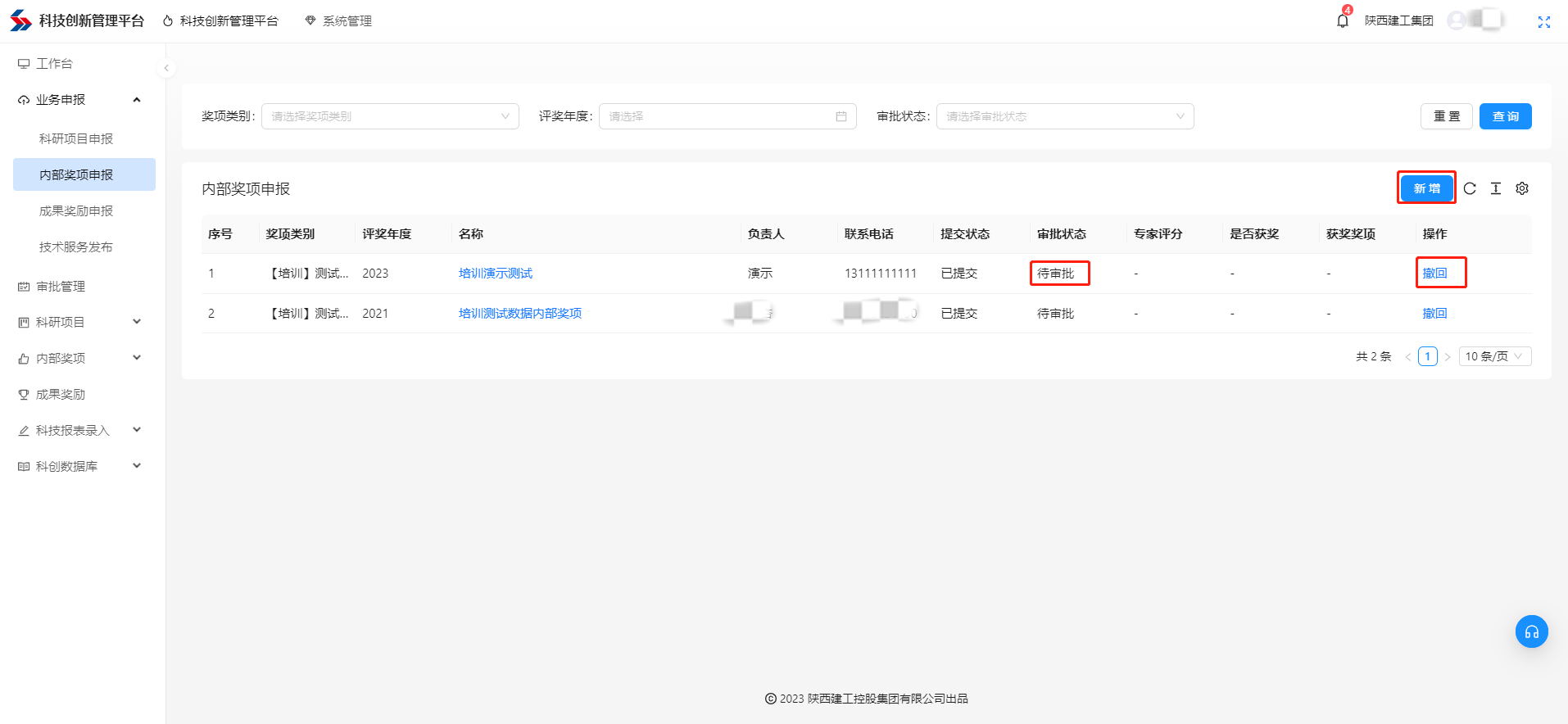The width and height of the screenshot is (1568, 724).
Task: Toggle fullscreen mode icon
Action: [x=1543, y=22]
